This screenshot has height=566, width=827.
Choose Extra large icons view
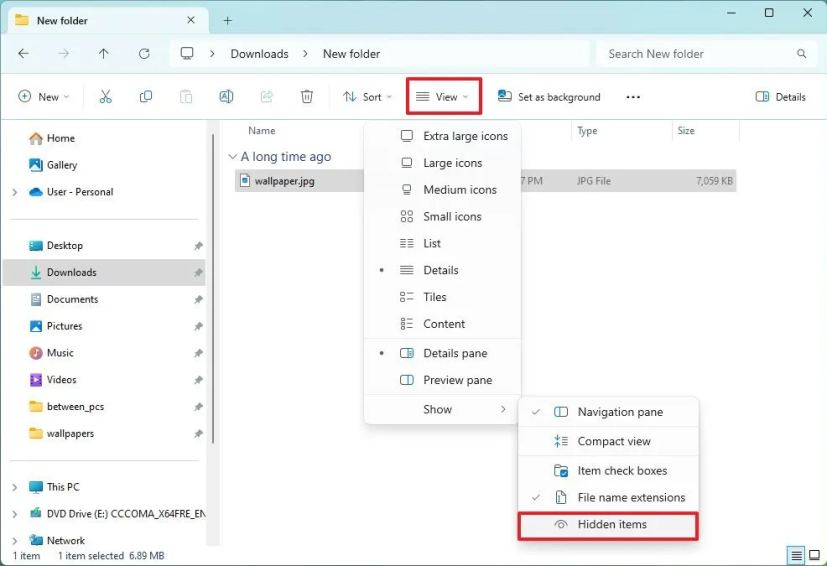click(x=443, y=136)
